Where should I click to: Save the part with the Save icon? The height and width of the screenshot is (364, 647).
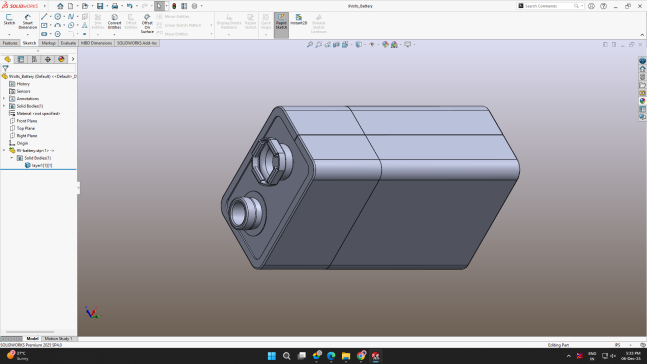[100, 6]
